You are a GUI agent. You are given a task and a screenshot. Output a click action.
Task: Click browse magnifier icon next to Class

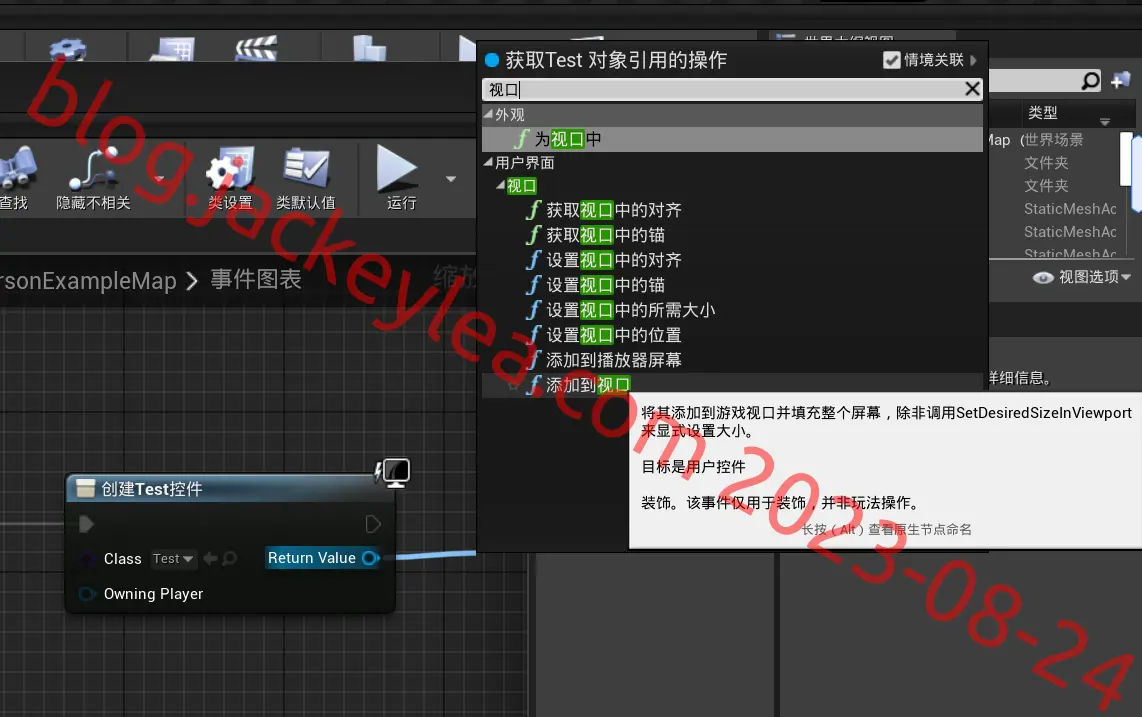(229, 558)
